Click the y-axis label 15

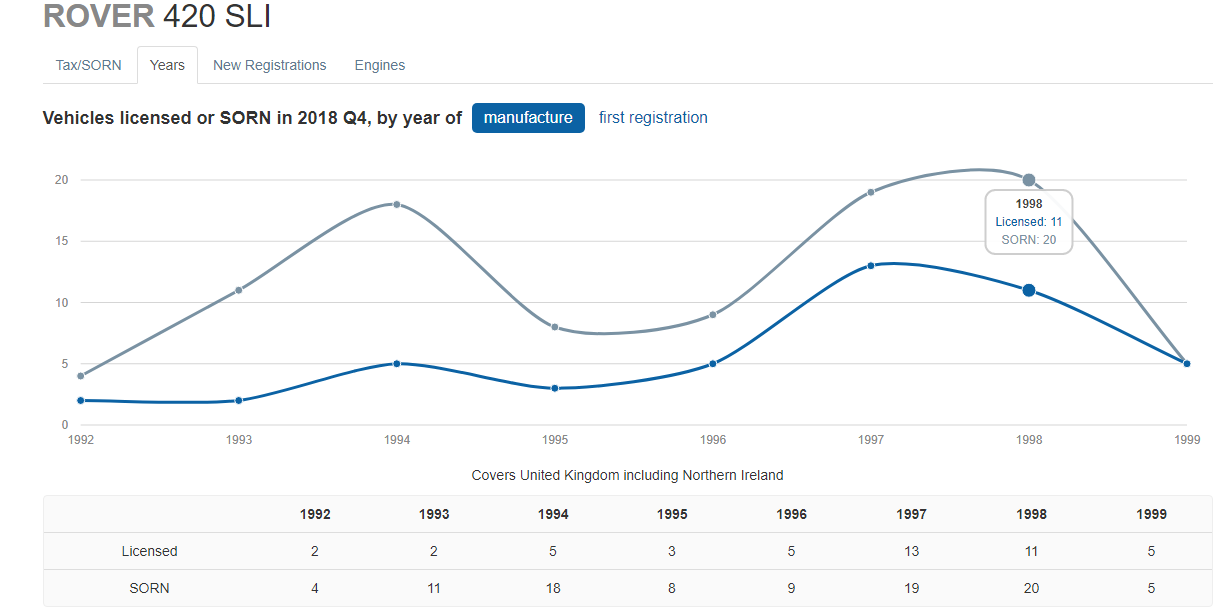[61, 241]
